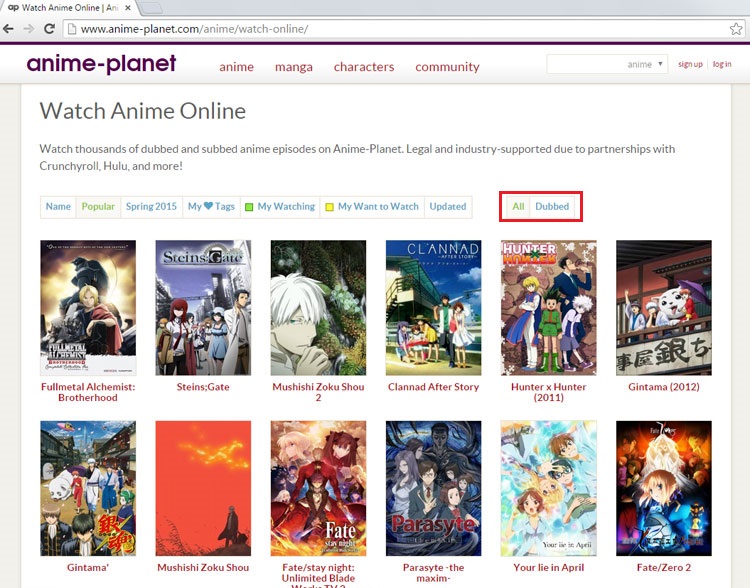Screen dimensions: 750x588
Task: Click the log in link
Action: pos(722,64)
